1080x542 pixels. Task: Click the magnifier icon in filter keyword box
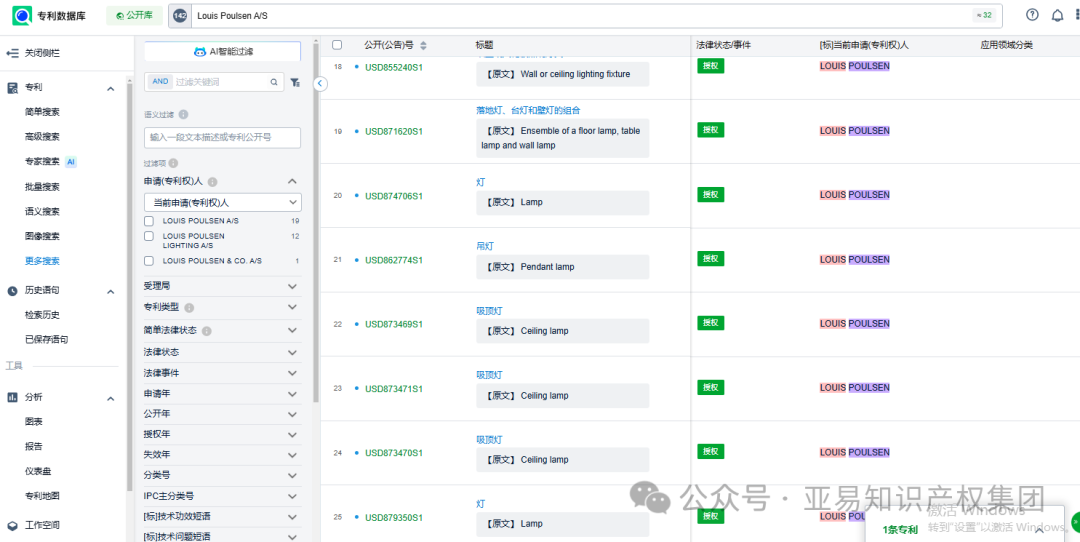(274, 82)
